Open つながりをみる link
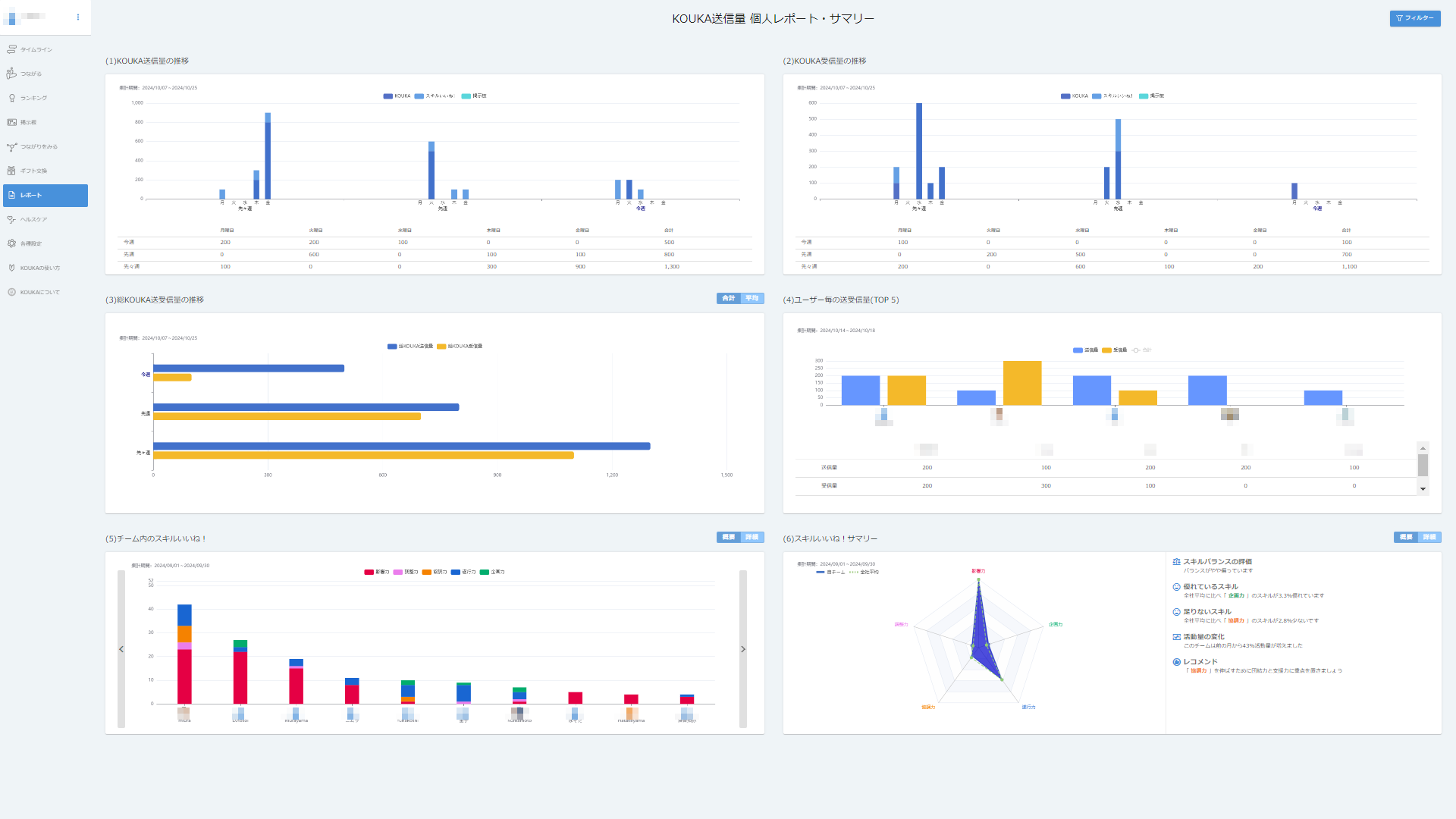1456x819 pixels. coord(39,146)
